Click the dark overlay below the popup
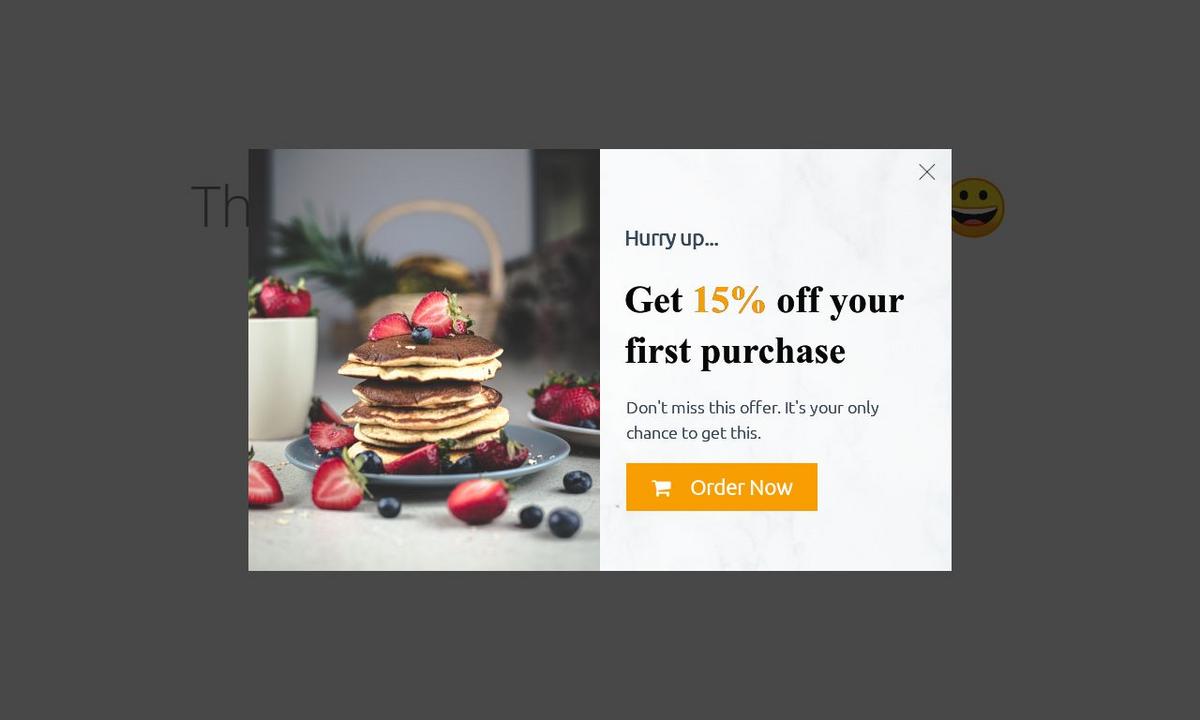1200x720 pixels. coord(600,645)
